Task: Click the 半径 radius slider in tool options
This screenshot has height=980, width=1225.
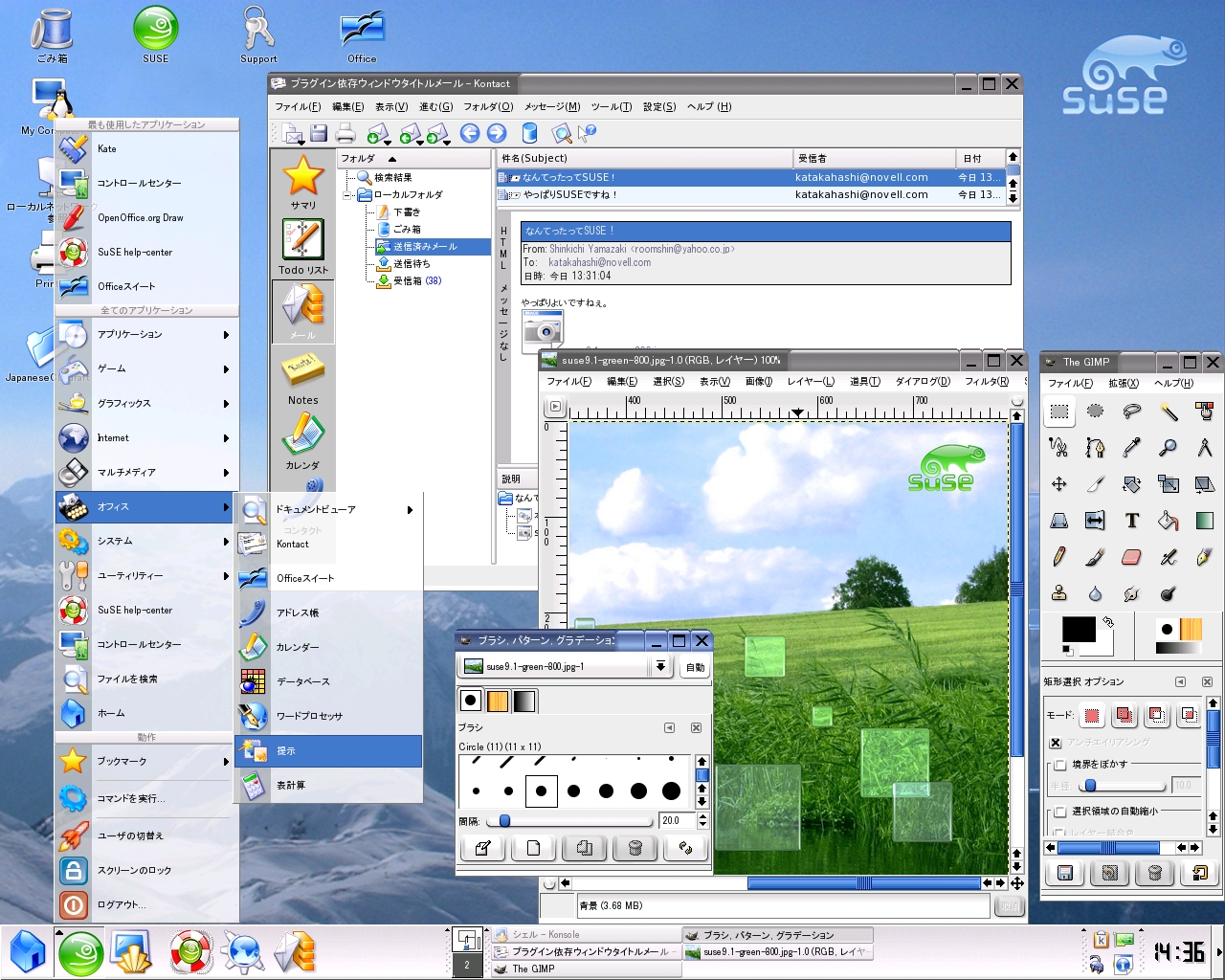Action: point(1121,786)
